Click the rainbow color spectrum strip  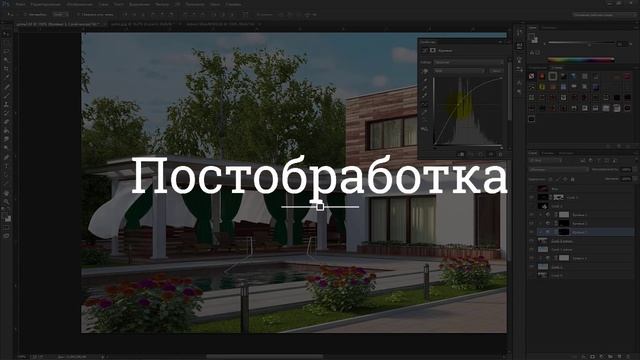(581, 60)
